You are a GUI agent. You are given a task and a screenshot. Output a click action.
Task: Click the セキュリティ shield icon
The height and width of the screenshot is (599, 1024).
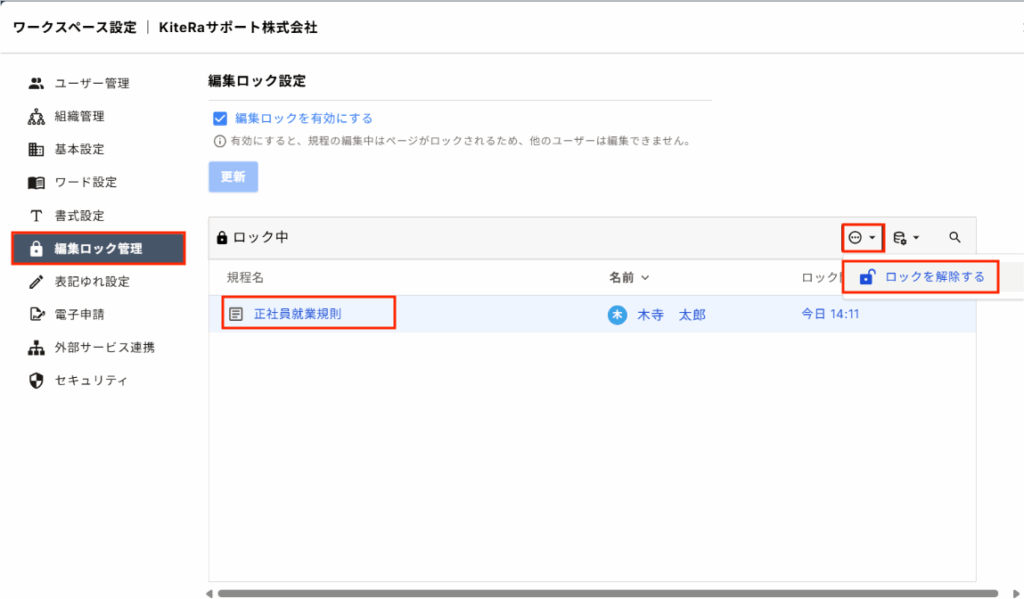click(36, 380)
